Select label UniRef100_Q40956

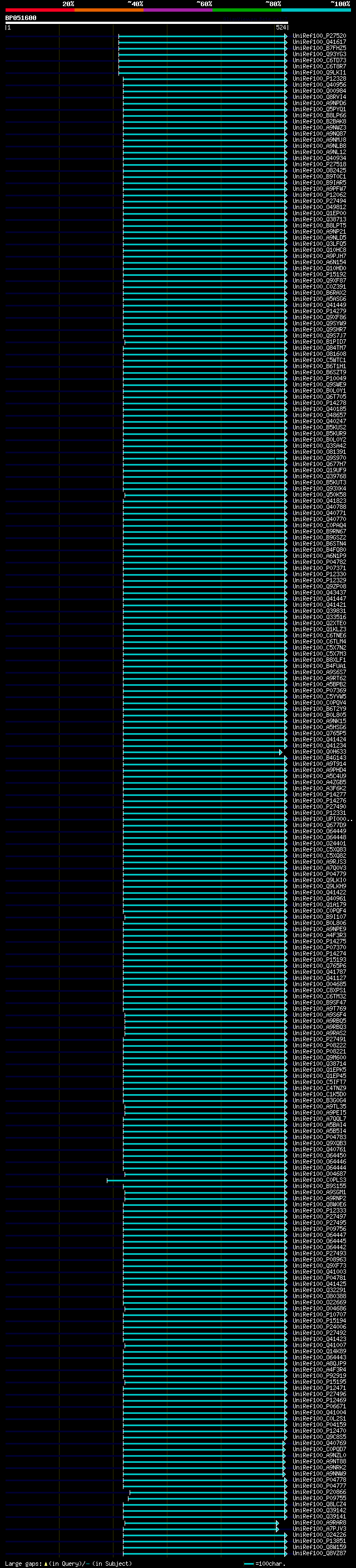point(319,85)
